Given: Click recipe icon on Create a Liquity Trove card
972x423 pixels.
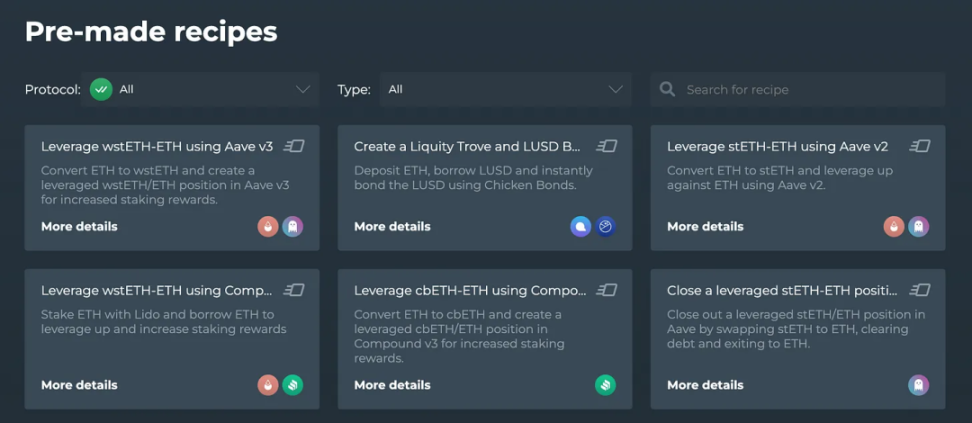Looking at the screenshot, I should (x=607, y=146).
